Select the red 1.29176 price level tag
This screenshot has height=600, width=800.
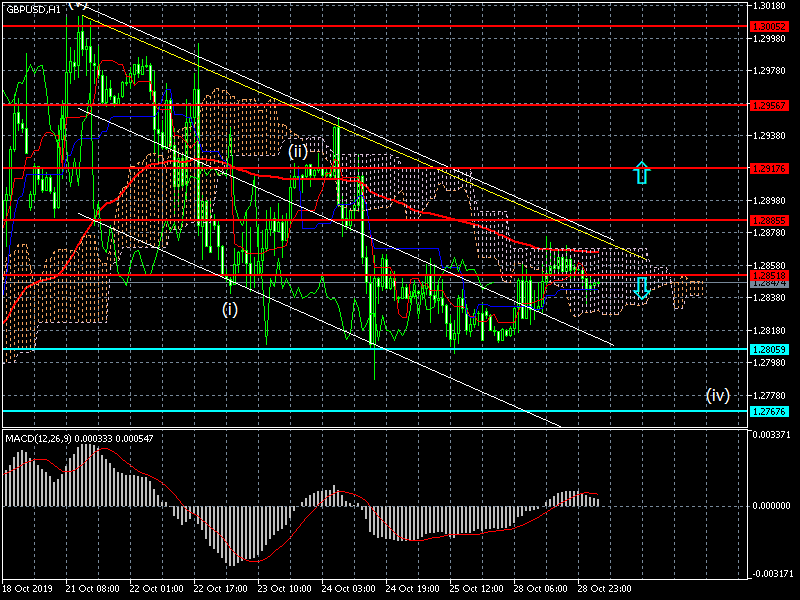click(x=769, y=168)
